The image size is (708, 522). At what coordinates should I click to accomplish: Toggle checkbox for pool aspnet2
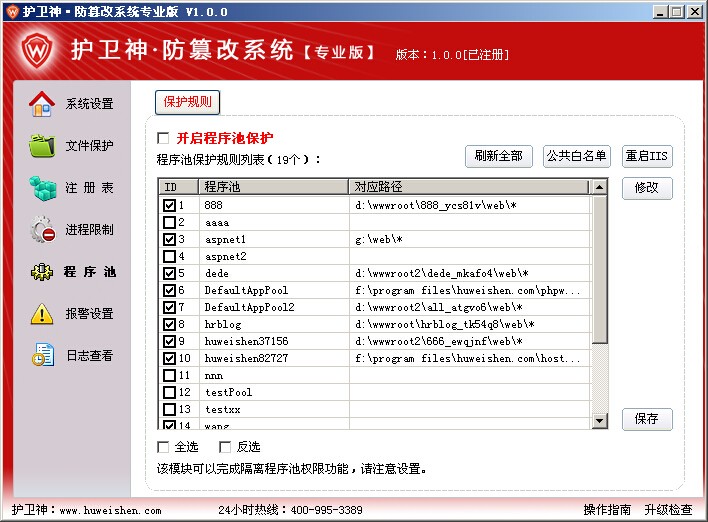coord(169,256)
